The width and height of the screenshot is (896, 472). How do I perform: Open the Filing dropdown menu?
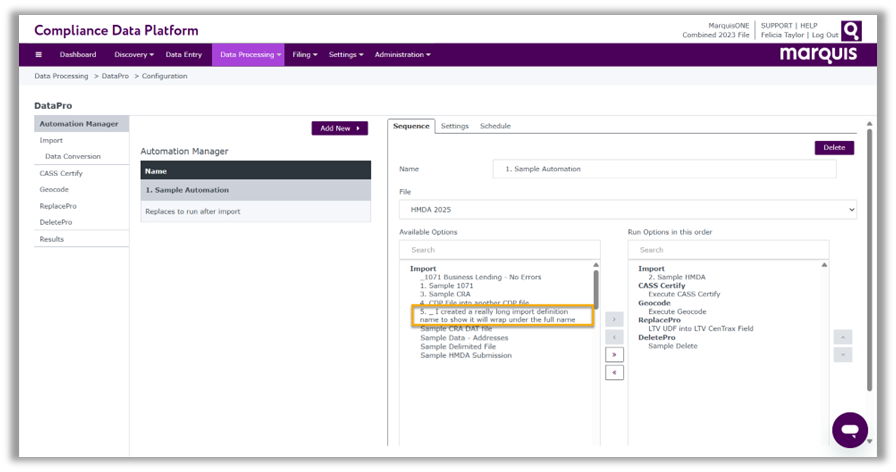click(x=305, y=55)
